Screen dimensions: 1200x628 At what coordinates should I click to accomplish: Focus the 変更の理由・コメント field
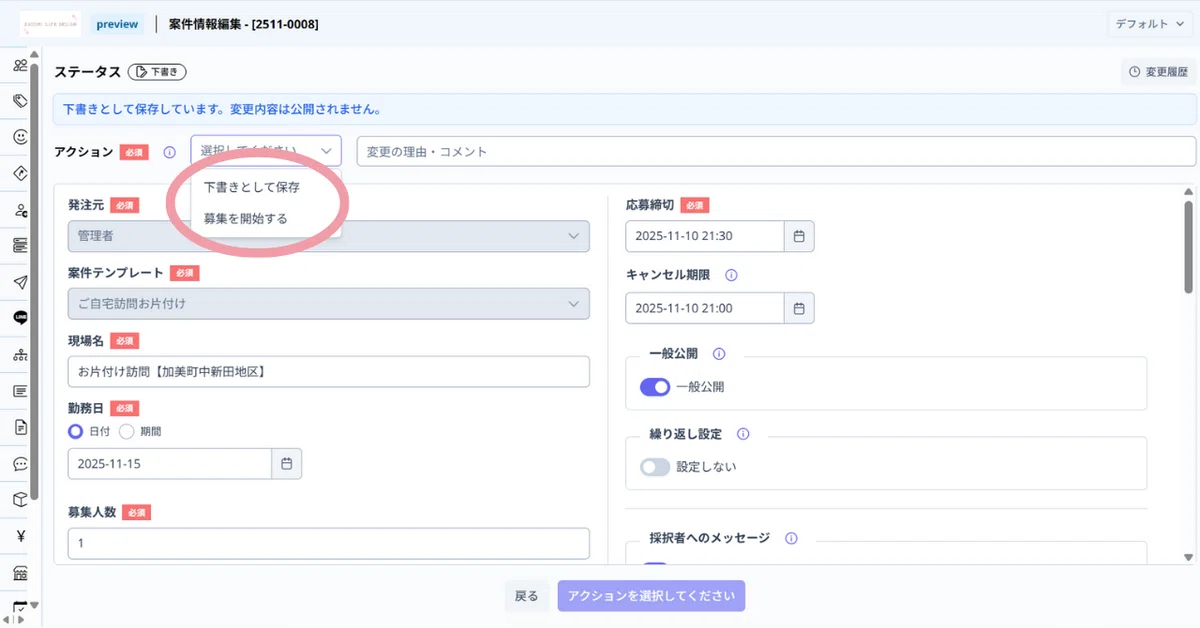[x=776, y=151]
